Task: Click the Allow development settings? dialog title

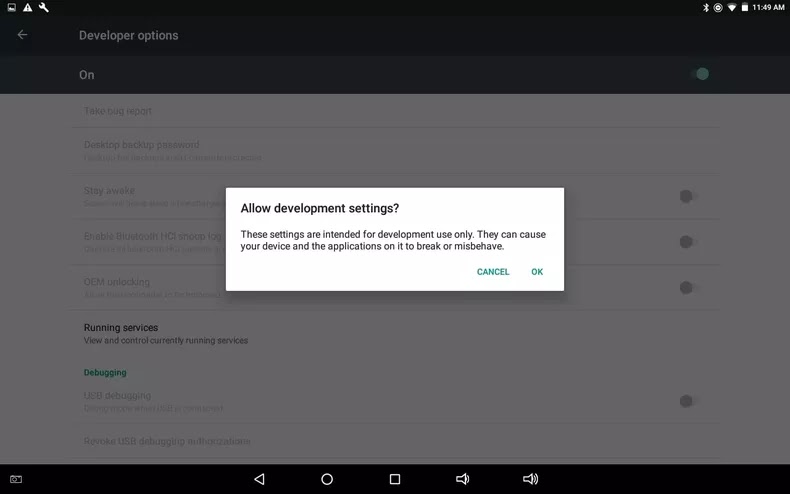Action: pyautogui.click(x=319, y=208)
